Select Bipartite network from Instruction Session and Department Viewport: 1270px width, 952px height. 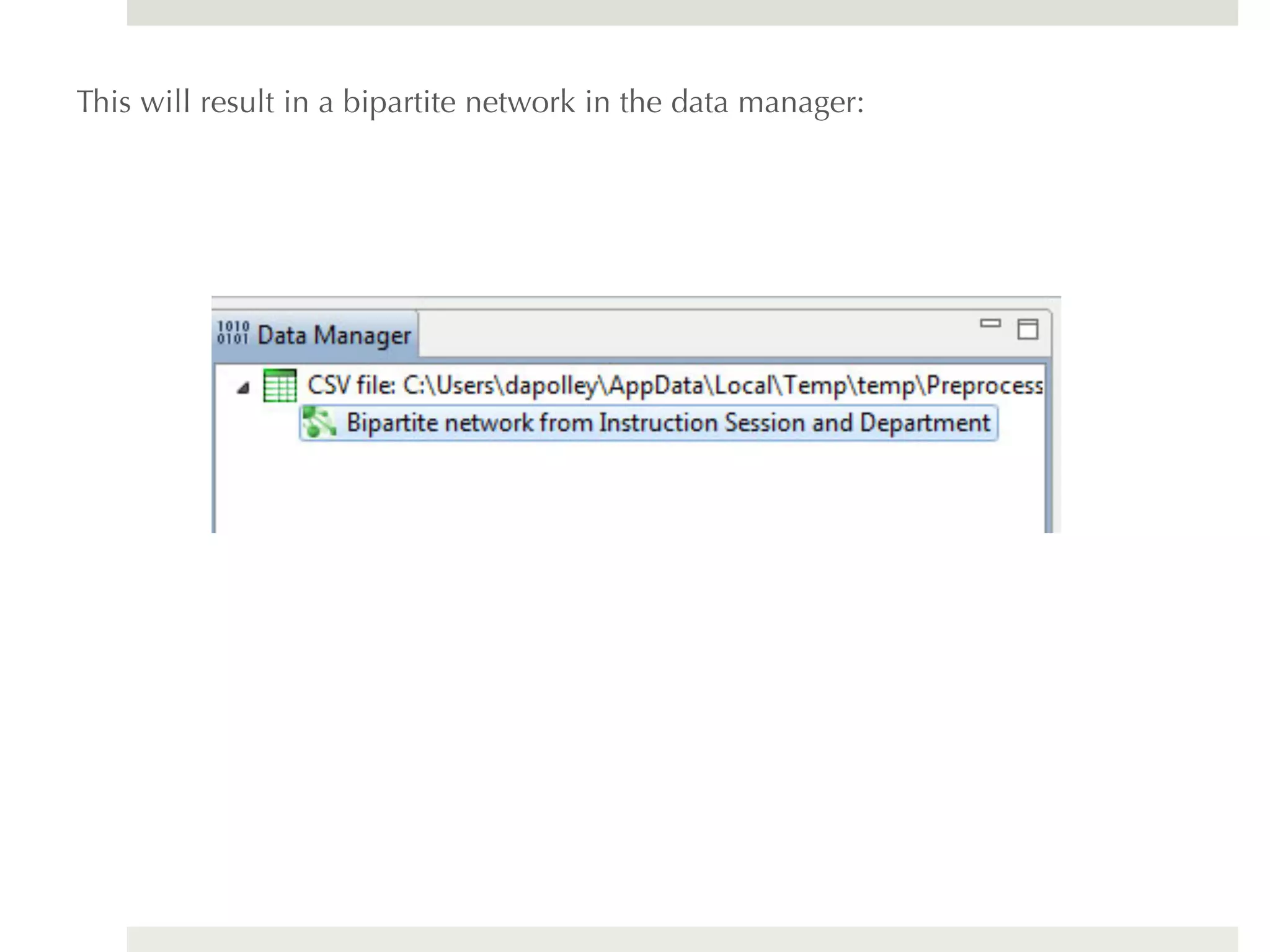pos(649,423)
